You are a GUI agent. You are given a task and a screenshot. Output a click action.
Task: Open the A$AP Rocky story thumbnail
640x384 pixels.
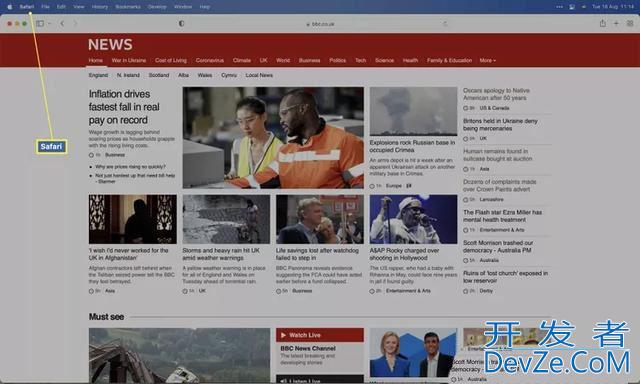click(x=413, y=219)
